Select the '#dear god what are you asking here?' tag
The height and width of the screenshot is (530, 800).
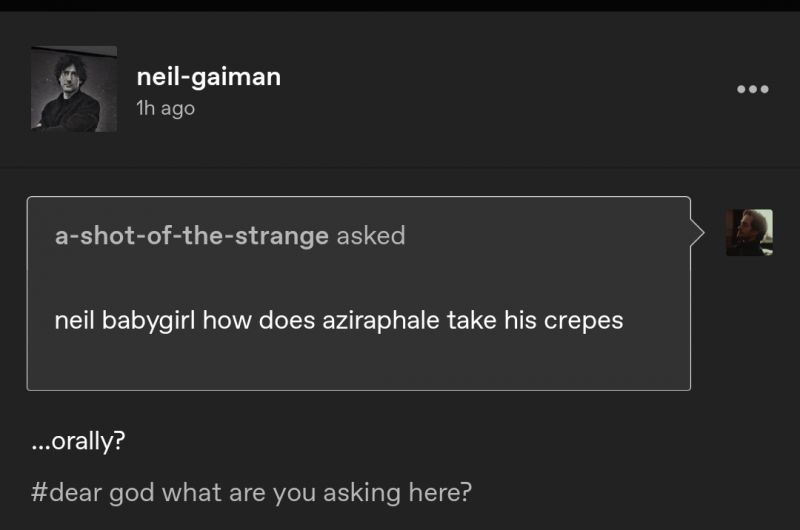(251, 493)
